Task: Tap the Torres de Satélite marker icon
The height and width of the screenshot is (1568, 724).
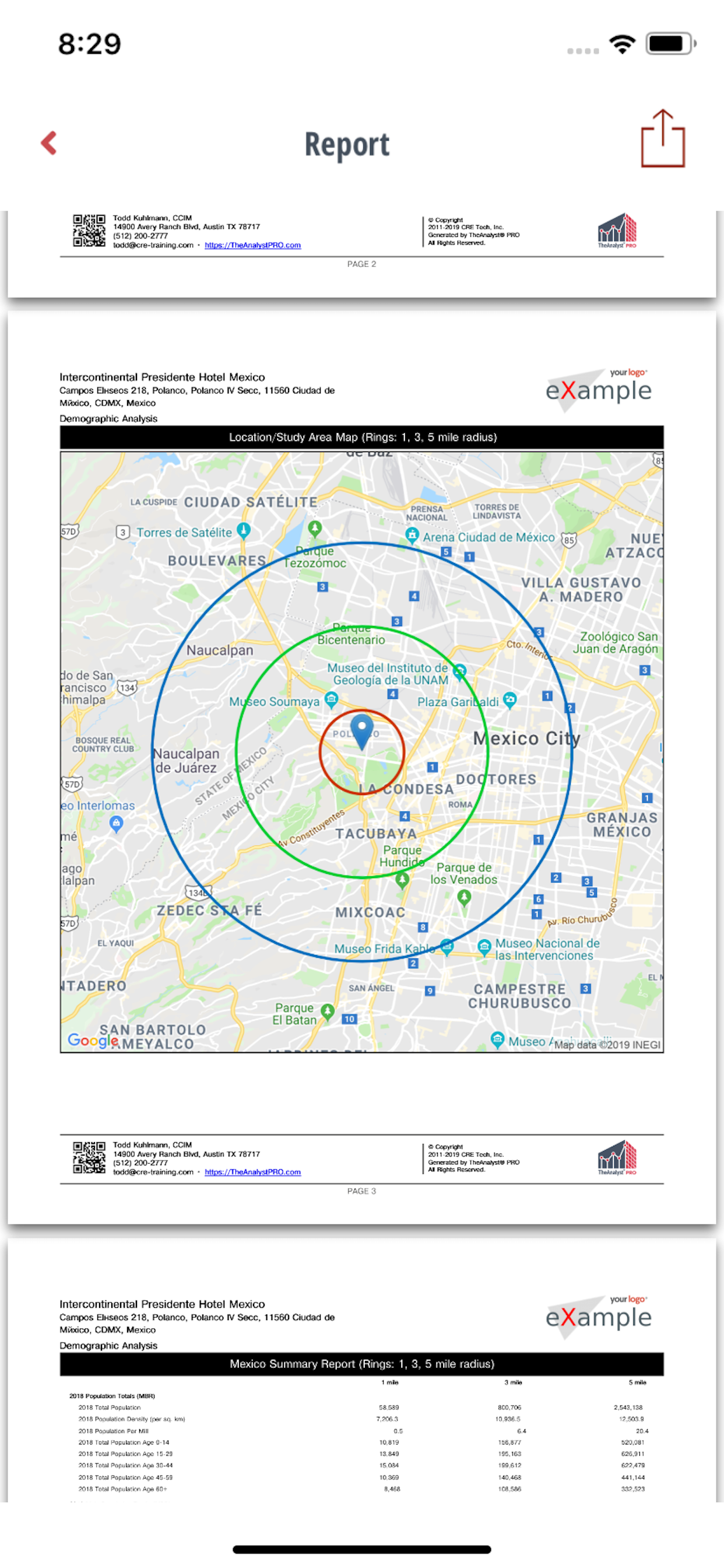Action: (x=243, y=531)
